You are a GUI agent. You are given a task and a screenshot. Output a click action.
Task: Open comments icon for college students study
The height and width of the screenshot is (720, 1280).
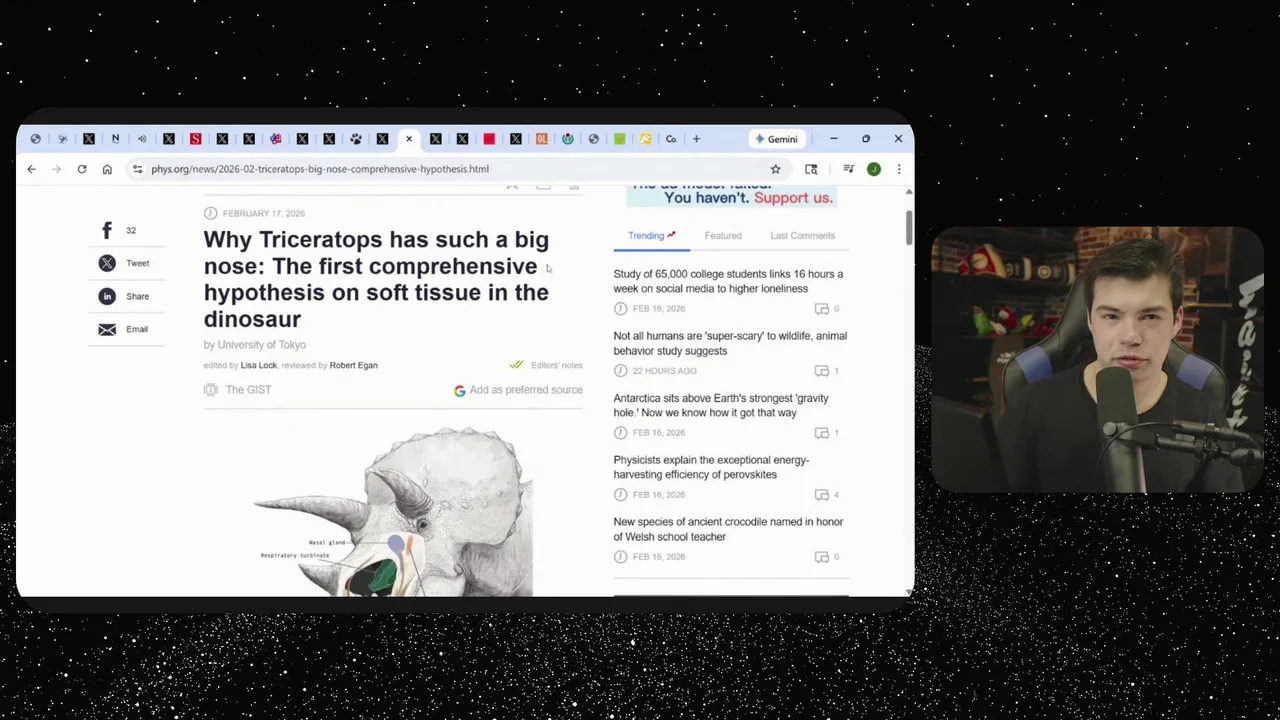[822, 309]
